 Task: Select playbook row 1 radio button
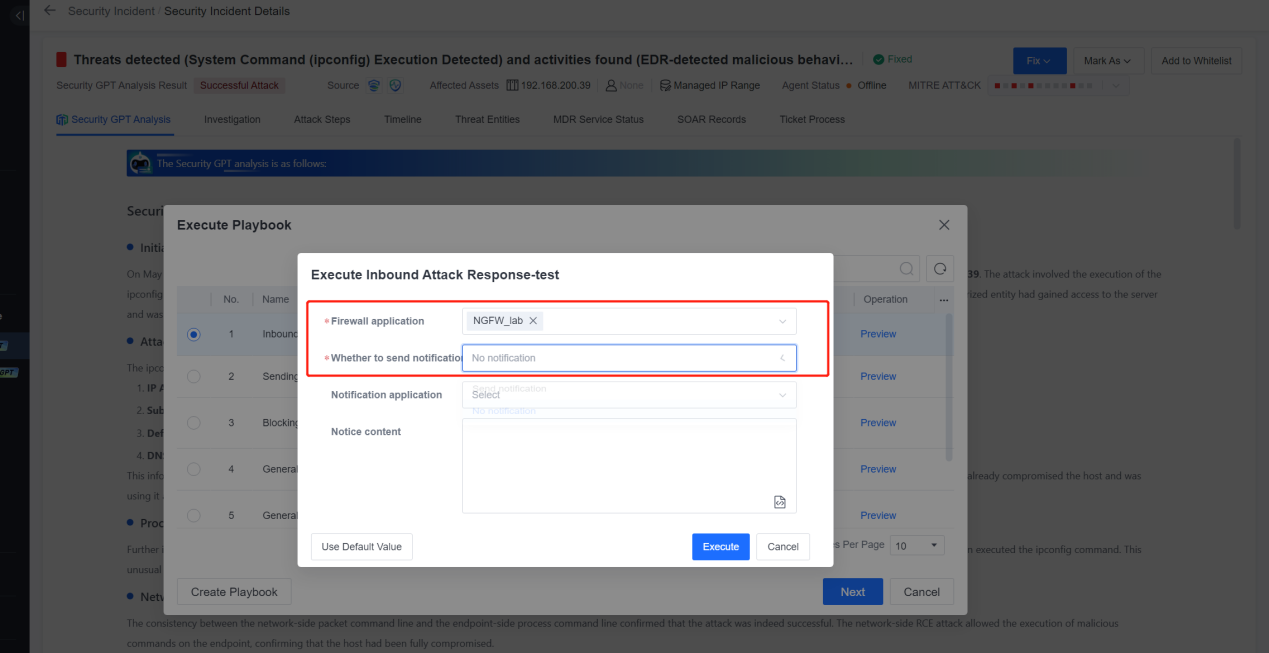click(x=194, y=334)
